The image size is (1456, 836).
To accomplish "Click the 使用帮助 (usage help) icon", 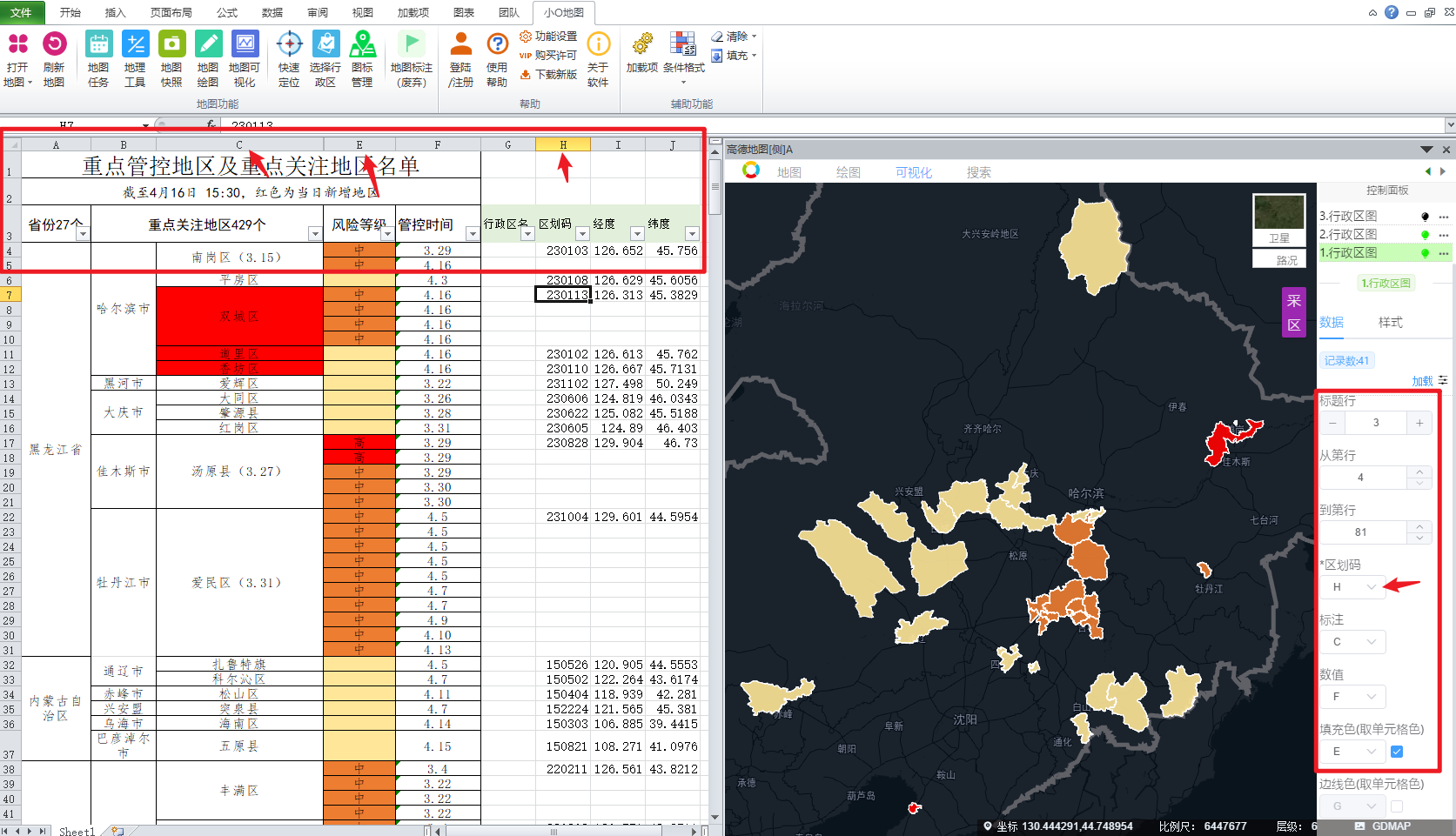I will pos(497,45).
